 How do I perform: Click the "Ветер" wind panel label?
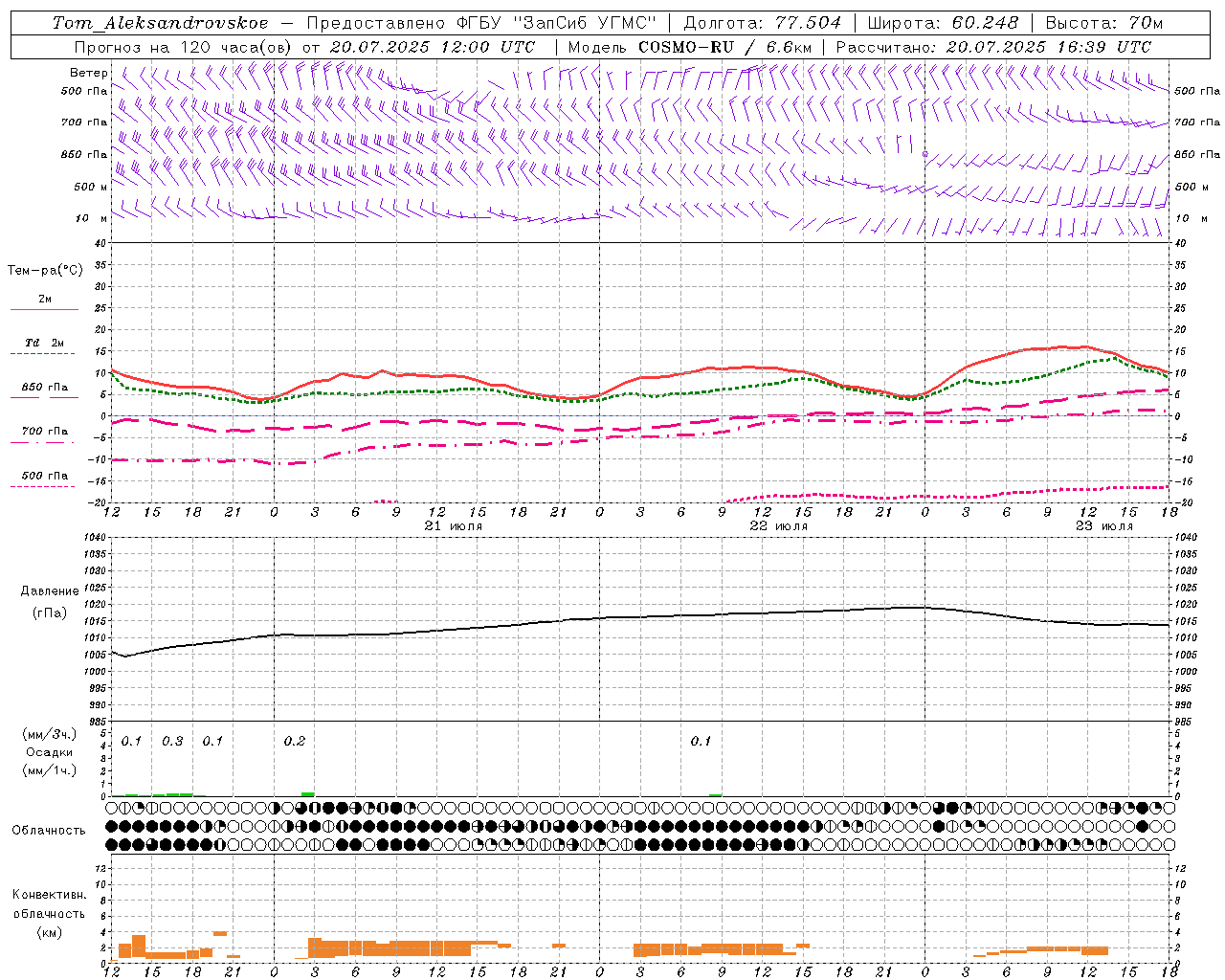coord(89,73)
